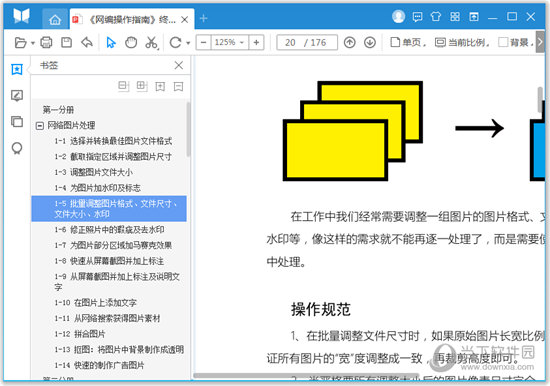Viewport: 550px width, 386px height.
Task: Open bookmark 1-8 快速从屏幕截图并加上标注
Action: pos(109,261)
